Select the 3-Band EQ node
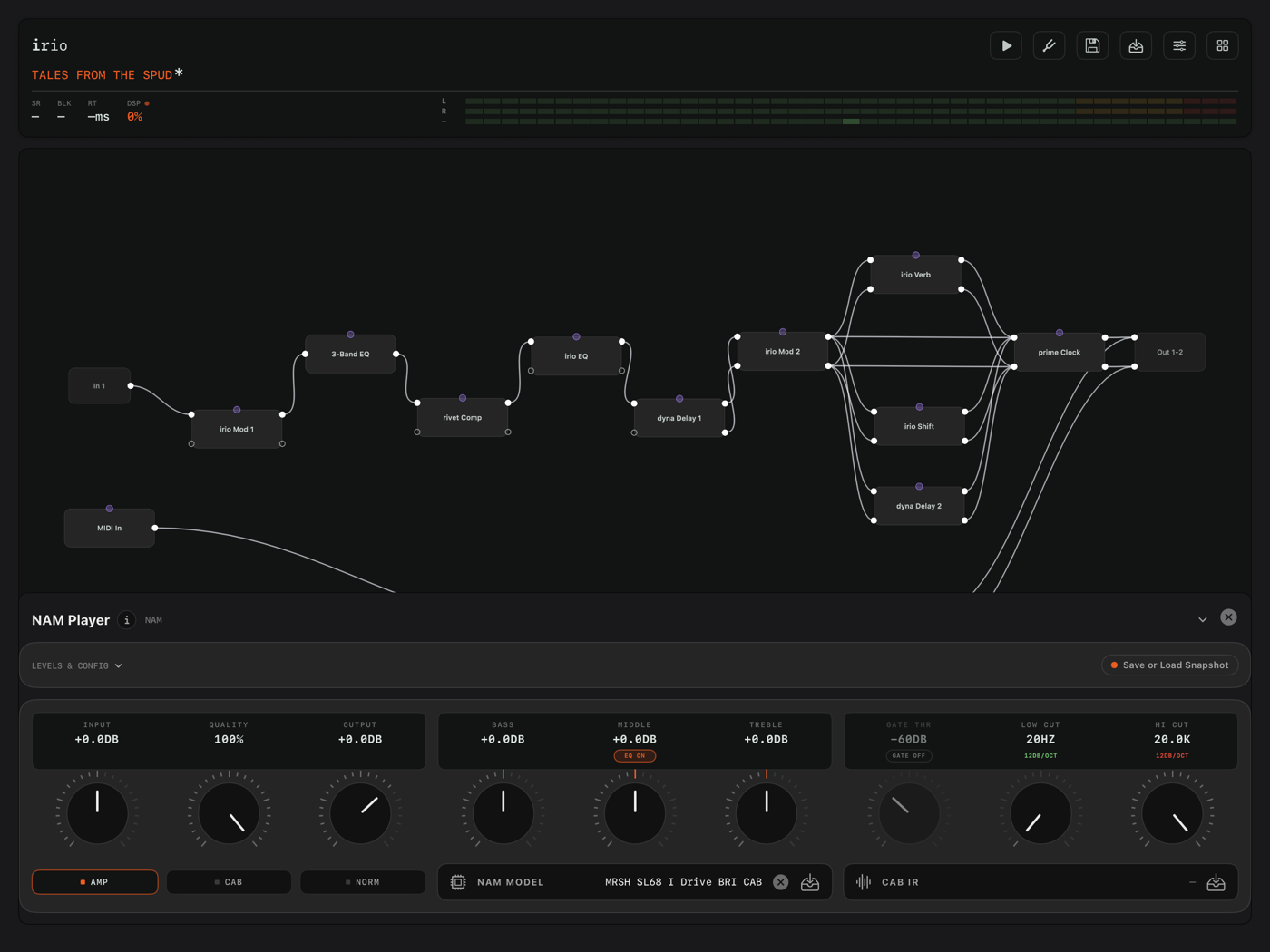The image size is (1270, 952). 350,355
